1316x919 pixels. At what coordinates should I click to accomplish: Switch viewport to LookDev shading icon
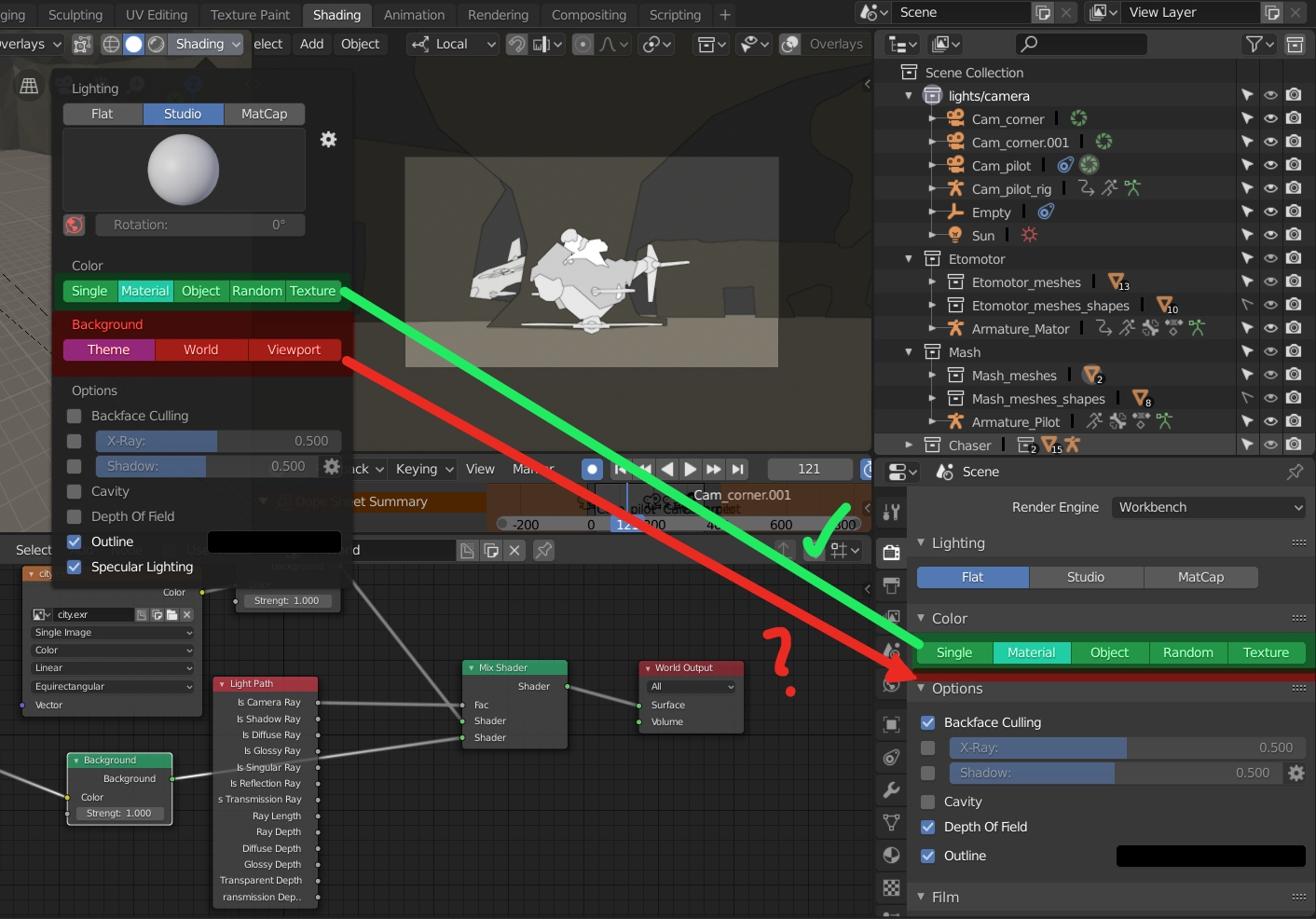tap(157, 44)
